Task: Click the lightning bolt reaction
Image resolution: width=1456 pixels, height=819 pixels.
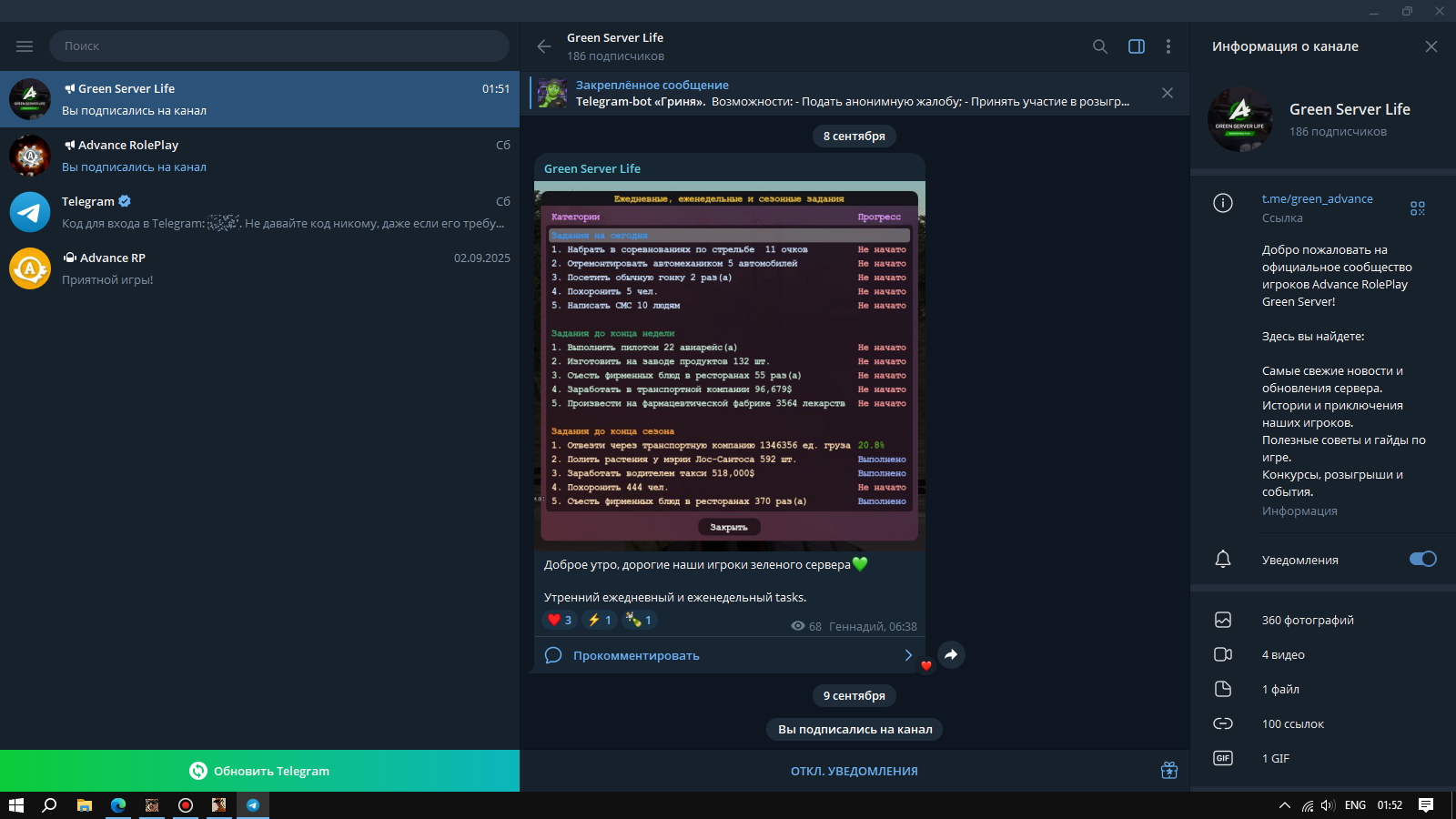Action: click(599, 620)
